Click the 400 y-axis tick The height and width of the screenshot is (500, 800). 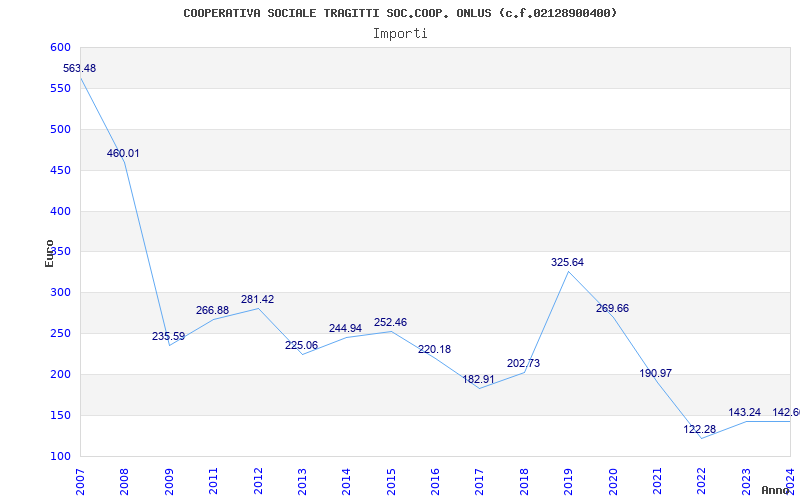click(60, 211)
